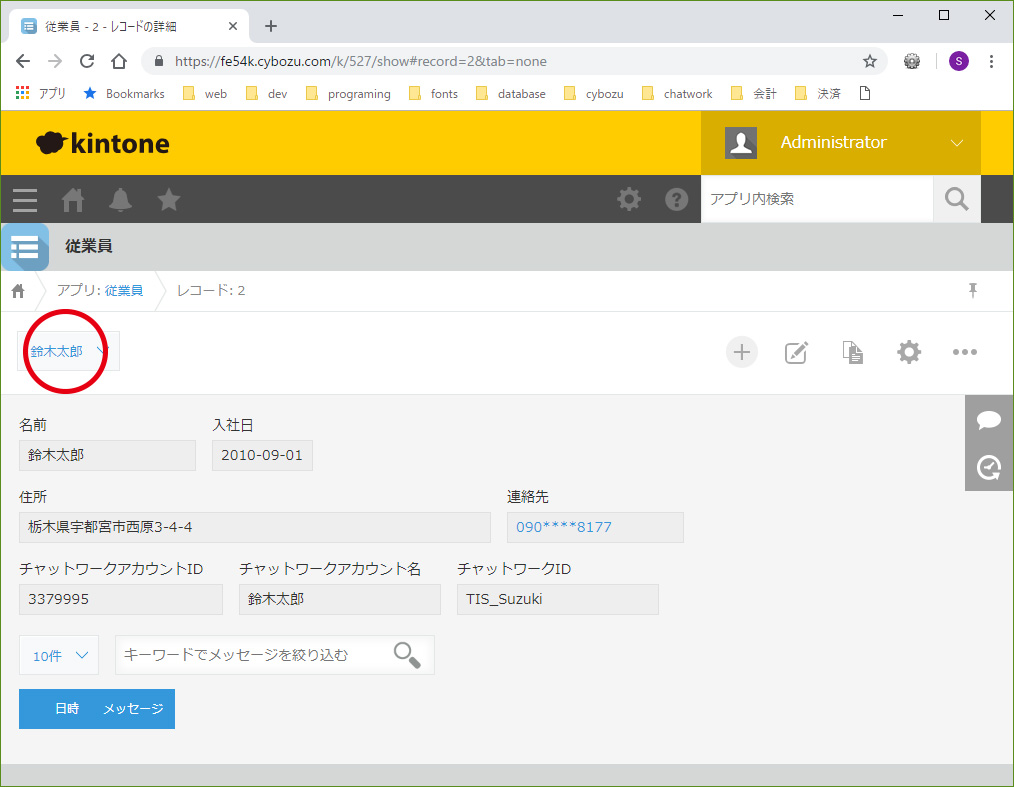Image resolution: width=1014 pixels, height=787 pixels.
Task: Close the 従業員 browser tab
Action: point(233,27)
